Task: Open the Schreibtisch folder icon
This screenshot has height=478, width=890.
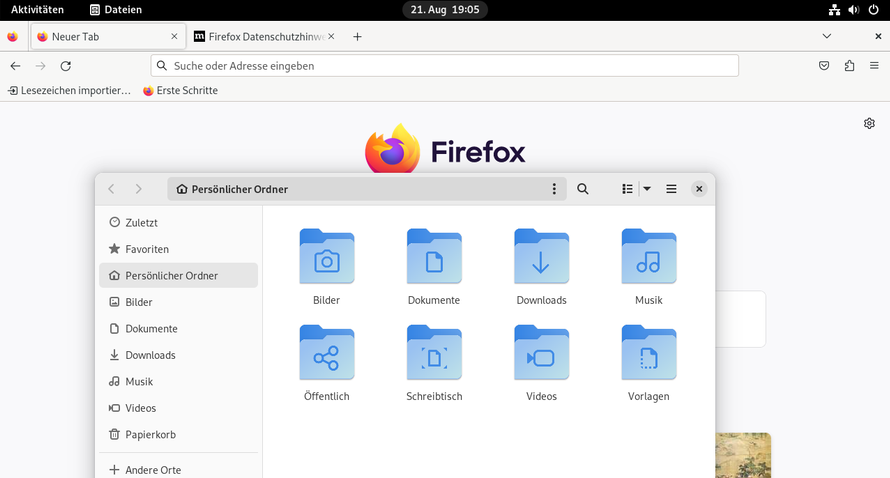Action: pyautogui.click(x=434, y=353)
